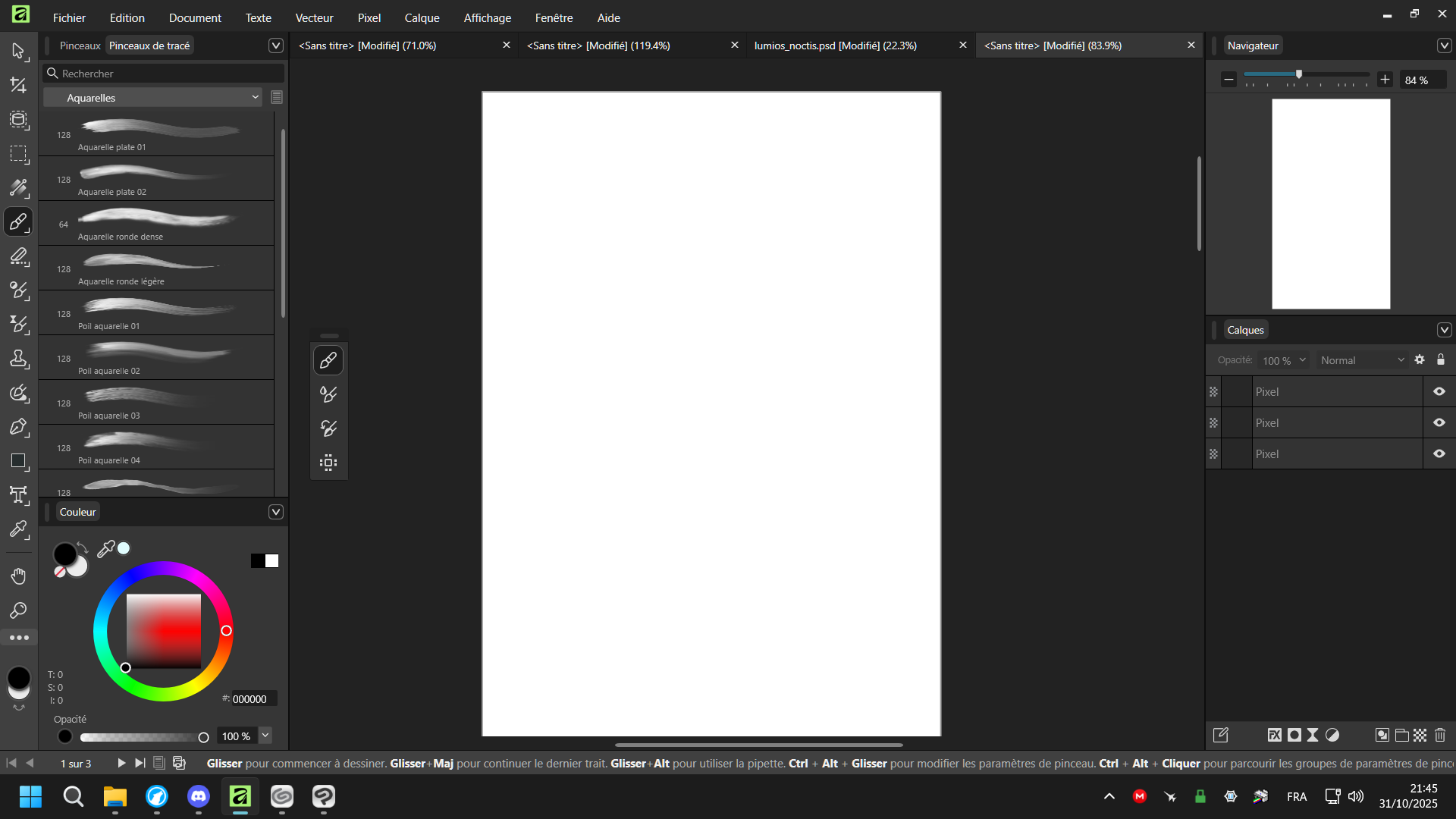Select the Hand pan tool
Viewport: 1456px width, 819px height.
pyautogui.click(x=18, y=576)
